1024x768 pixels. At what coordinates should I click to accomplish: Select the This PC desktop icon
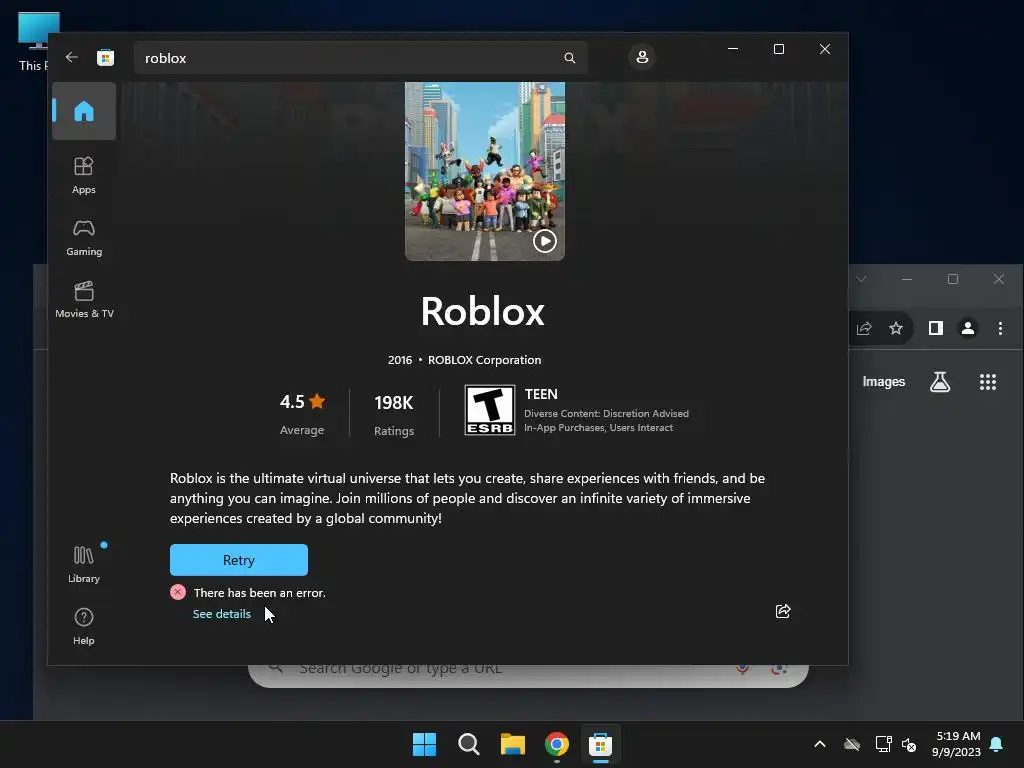pos(38,41)
